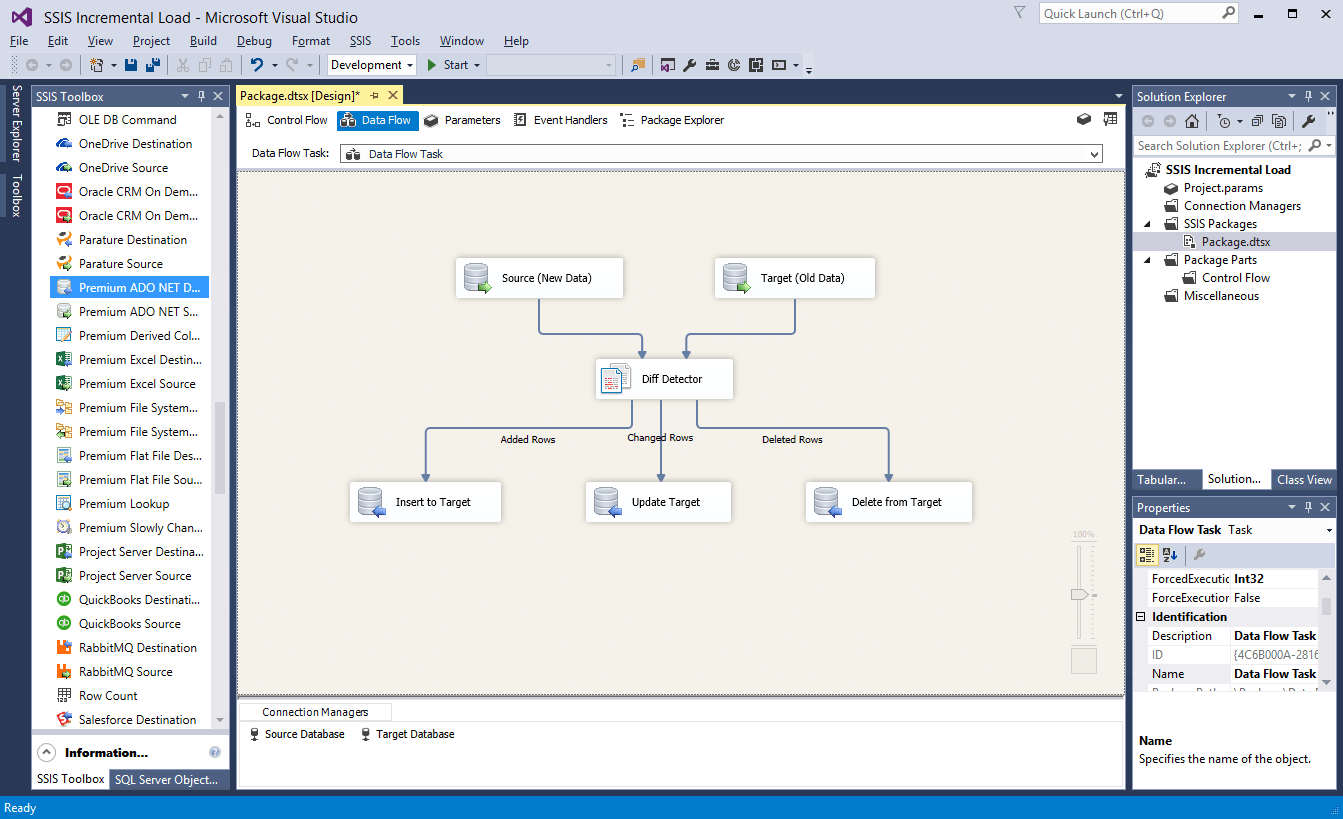Select Target Database connection manager
Viewport: 1343px width, 819px height.
tap(407, 734)
